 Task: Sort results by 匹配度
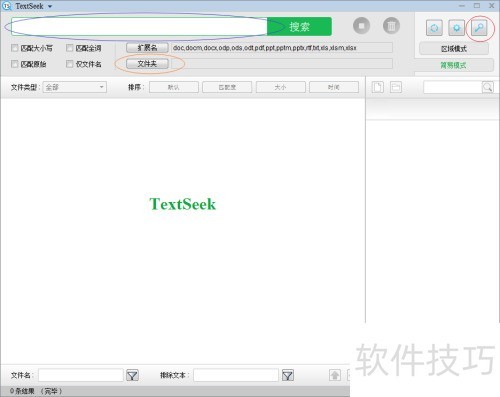[227, 87]
